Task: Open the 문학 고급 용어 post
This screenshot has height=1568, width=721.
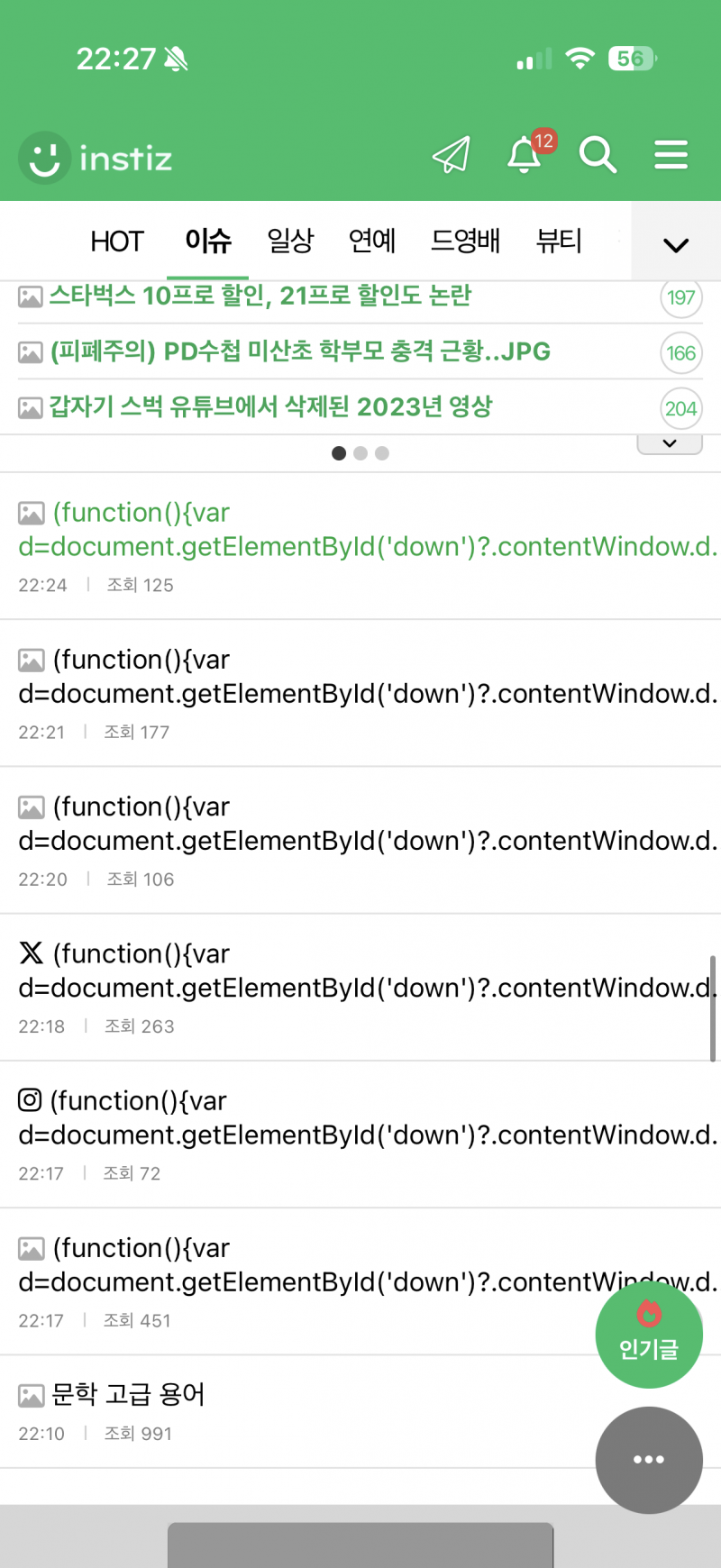Action: click(127, 1395)
